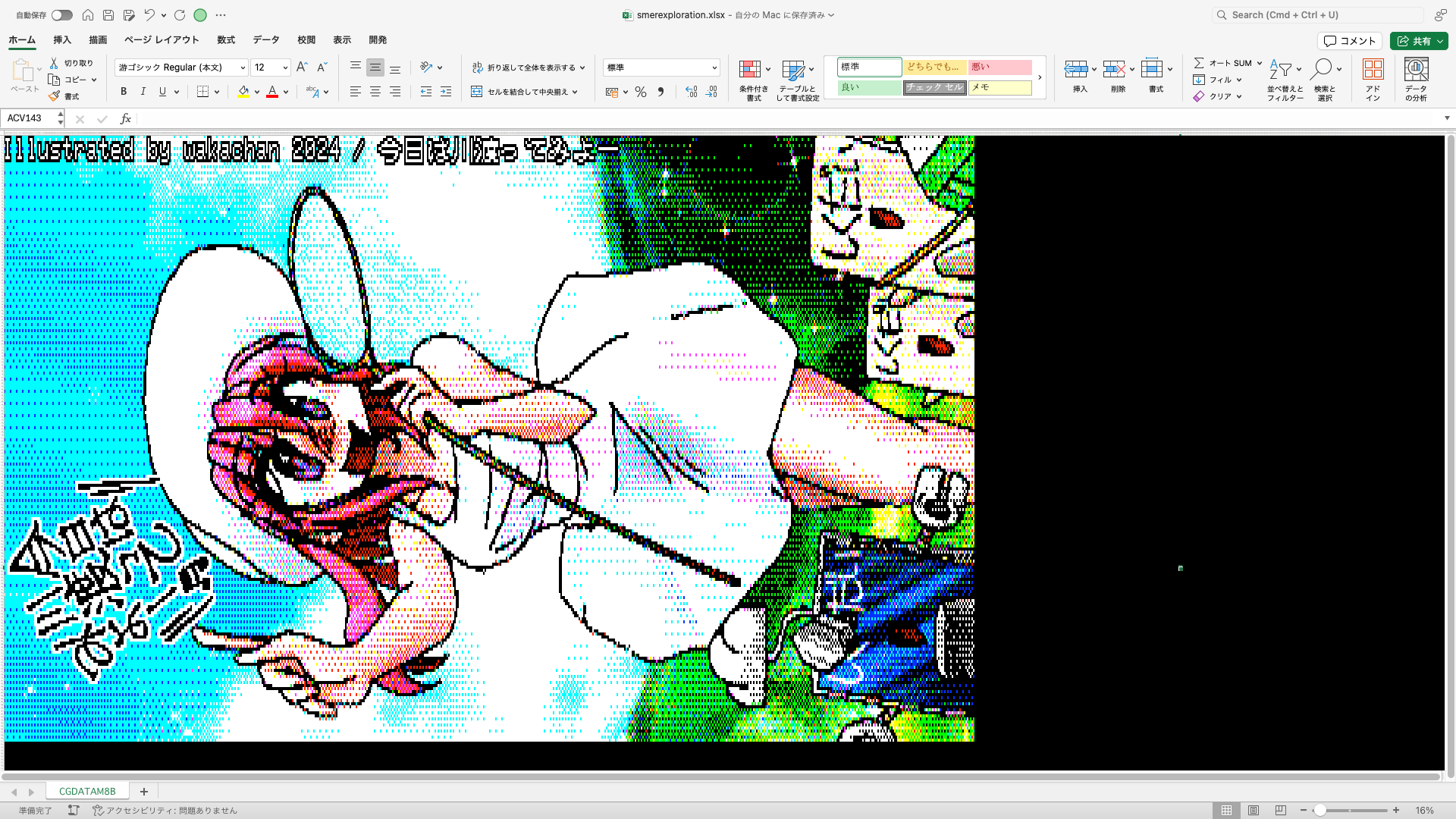1456x819 pixels.
Task: Toggle Italic formatting
Action: tap(143, 92)
